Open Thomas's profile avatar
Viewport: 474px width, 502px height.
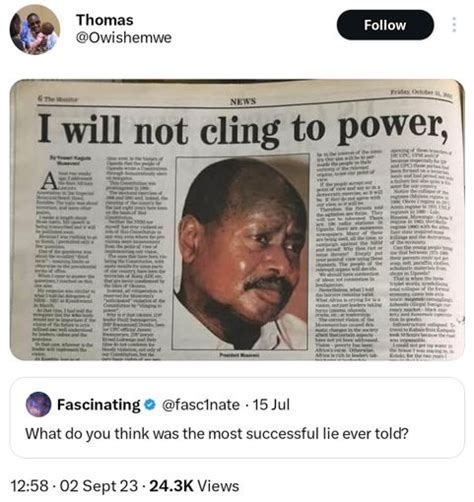pyautogui.click(x=35, y=29)
